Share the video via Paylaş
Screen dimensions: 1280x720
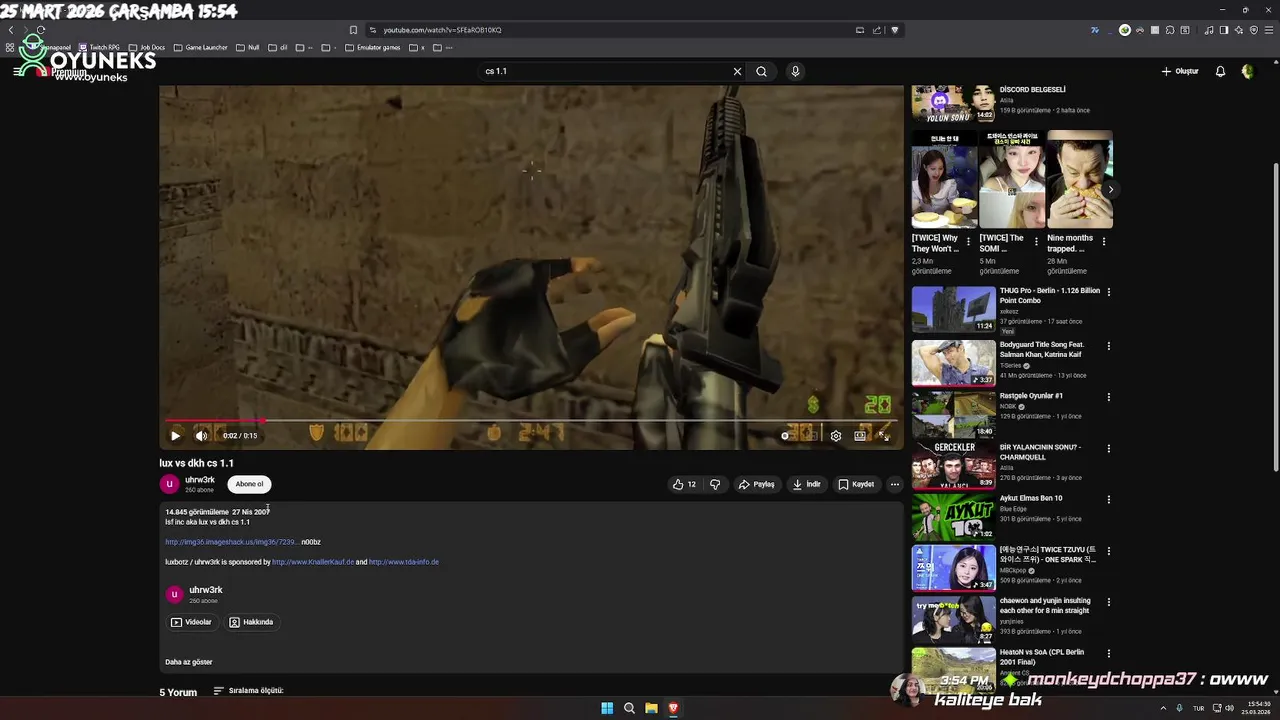coord(756,484)
